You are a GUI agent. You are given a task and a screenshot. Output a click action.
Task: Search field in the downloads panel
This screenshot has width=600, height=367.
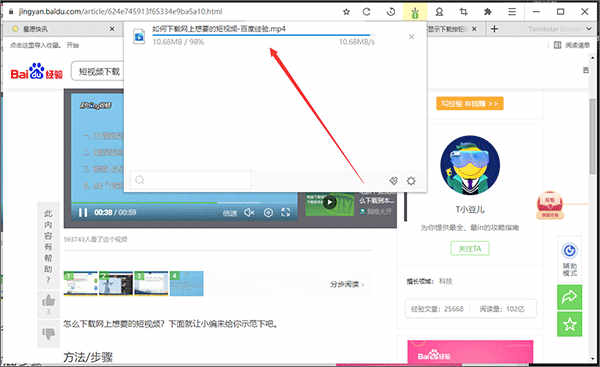[191, 179]
